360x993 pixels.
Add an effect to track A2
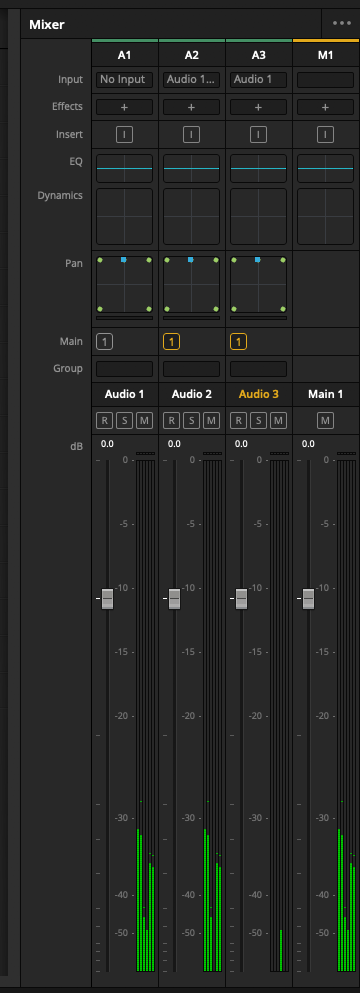pos(191,107)
